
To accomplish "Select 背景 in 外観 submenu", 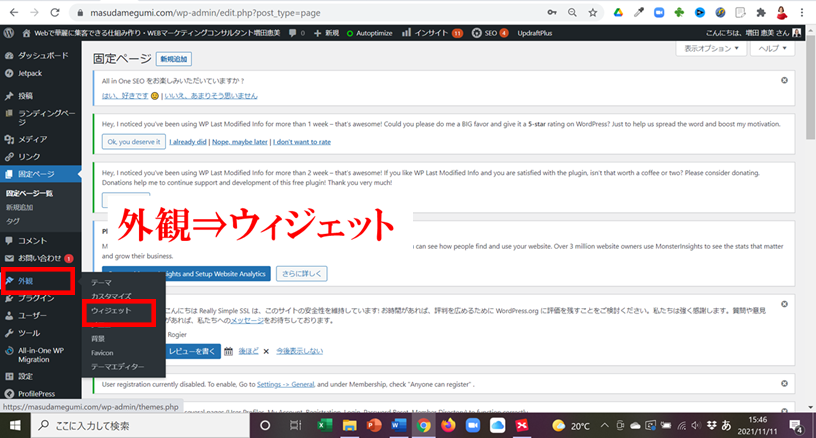I will [98, 339].
